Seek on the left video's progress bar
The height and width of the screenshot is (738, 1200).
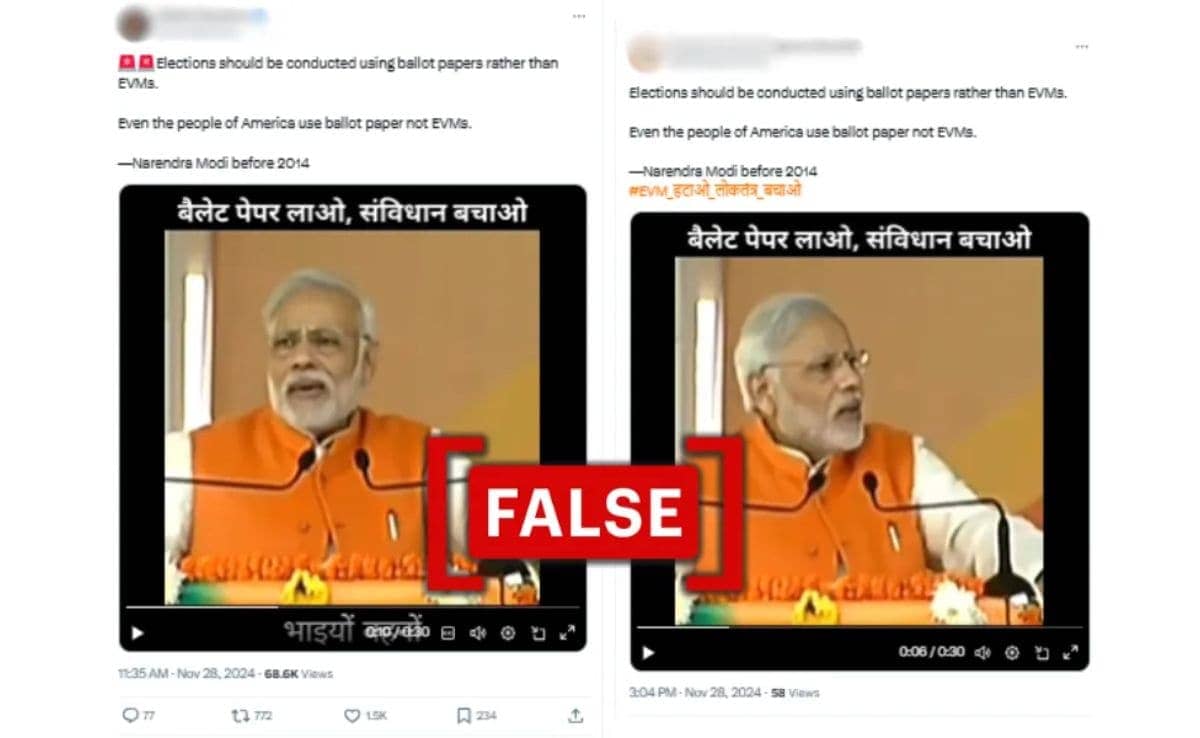click(352, 607)
